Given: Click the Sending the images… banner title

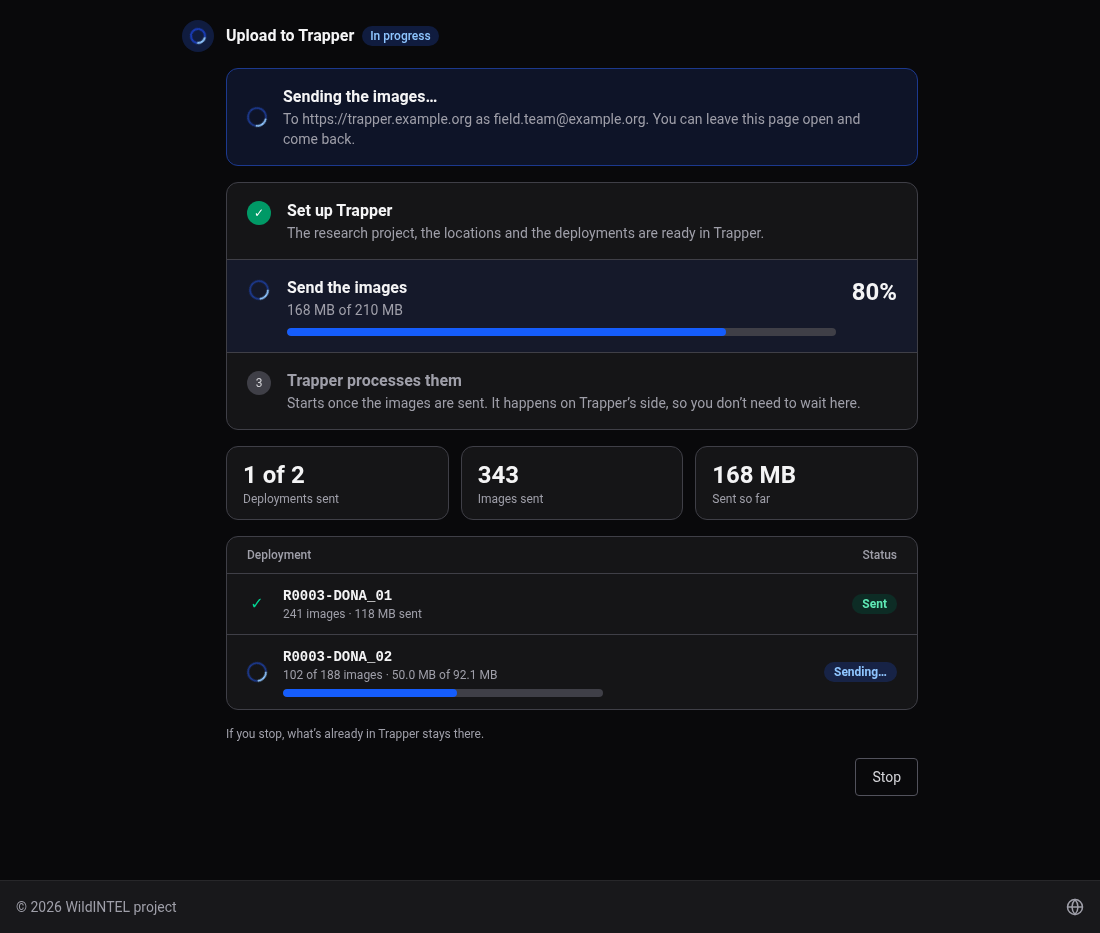Looking at the screenshot, I should pyautogui.click(x=360, y=97).
